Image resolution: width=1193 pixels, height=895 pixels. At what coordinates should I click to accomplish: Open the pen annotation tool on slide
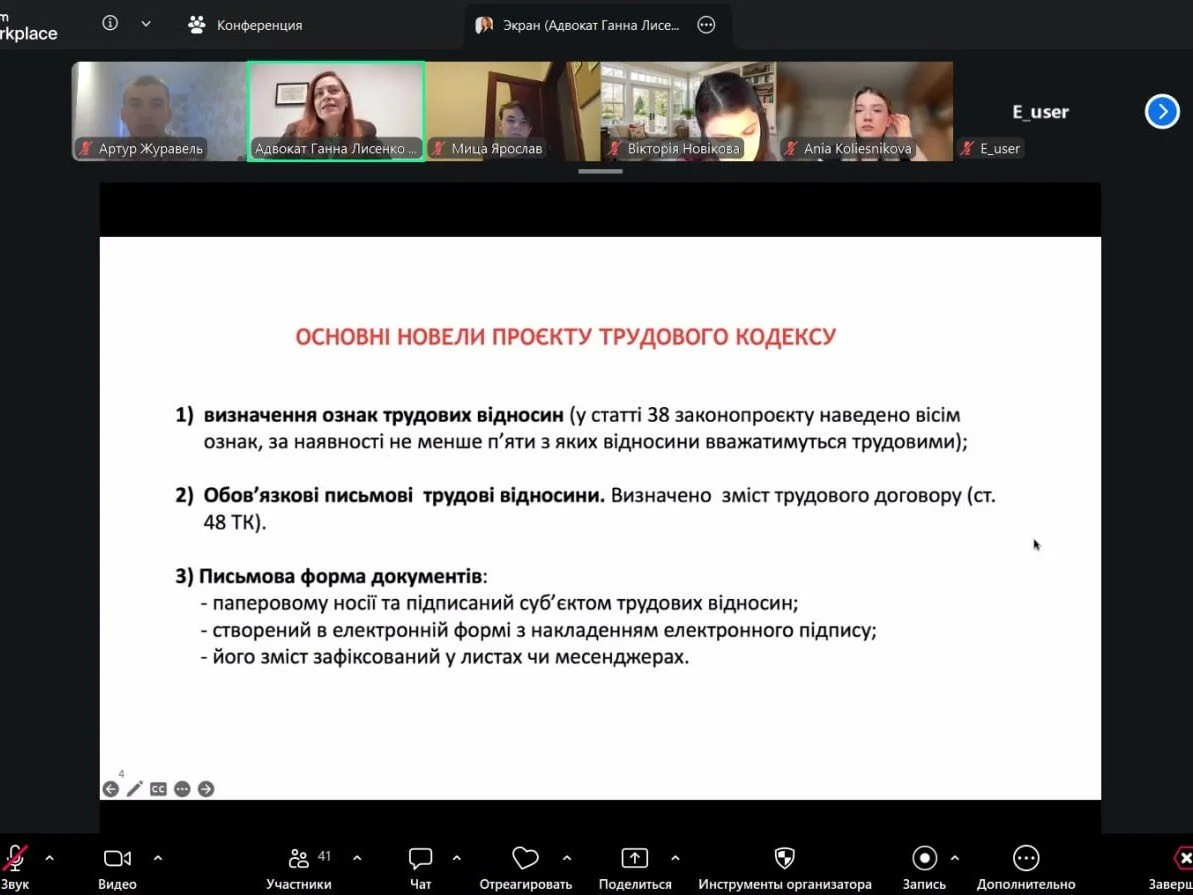tap(135, 789)
